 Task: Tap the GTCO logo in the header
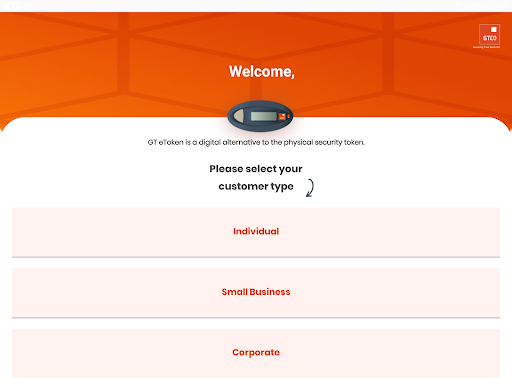coord(489,36)
